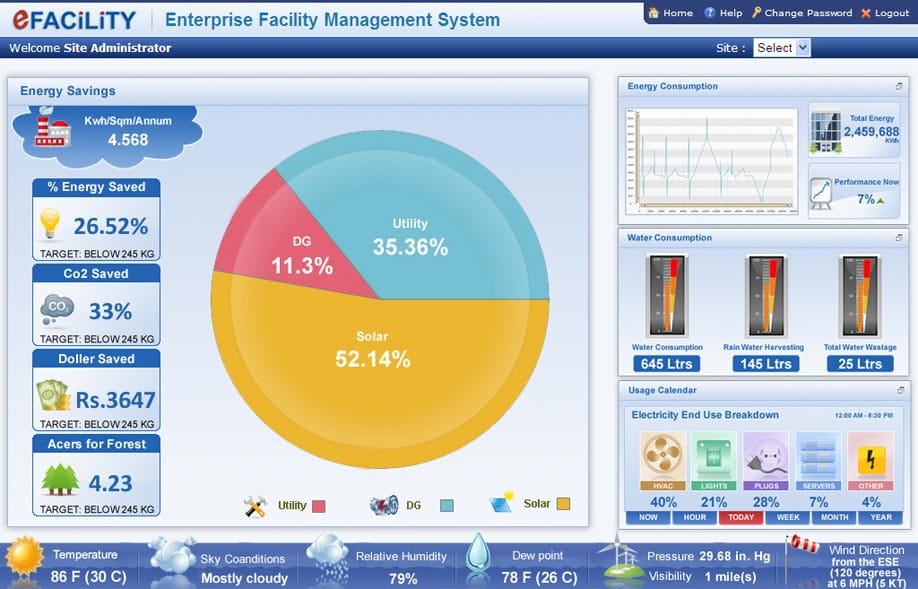This screenshot has height=589, width=918.
Task: Select the MONTH time range tab
Action: coord(833,517)
